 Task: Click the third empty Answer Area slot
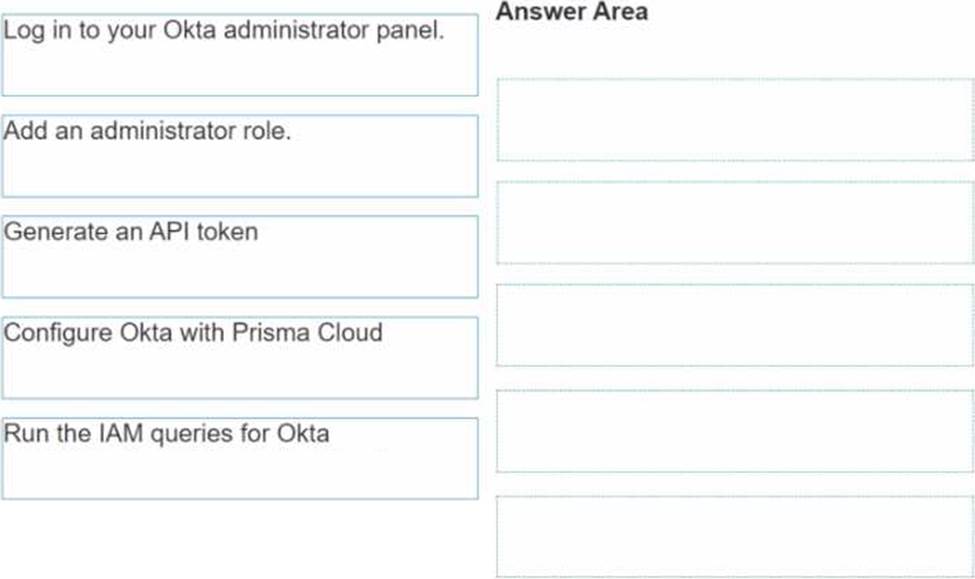(x=735, y=325)
